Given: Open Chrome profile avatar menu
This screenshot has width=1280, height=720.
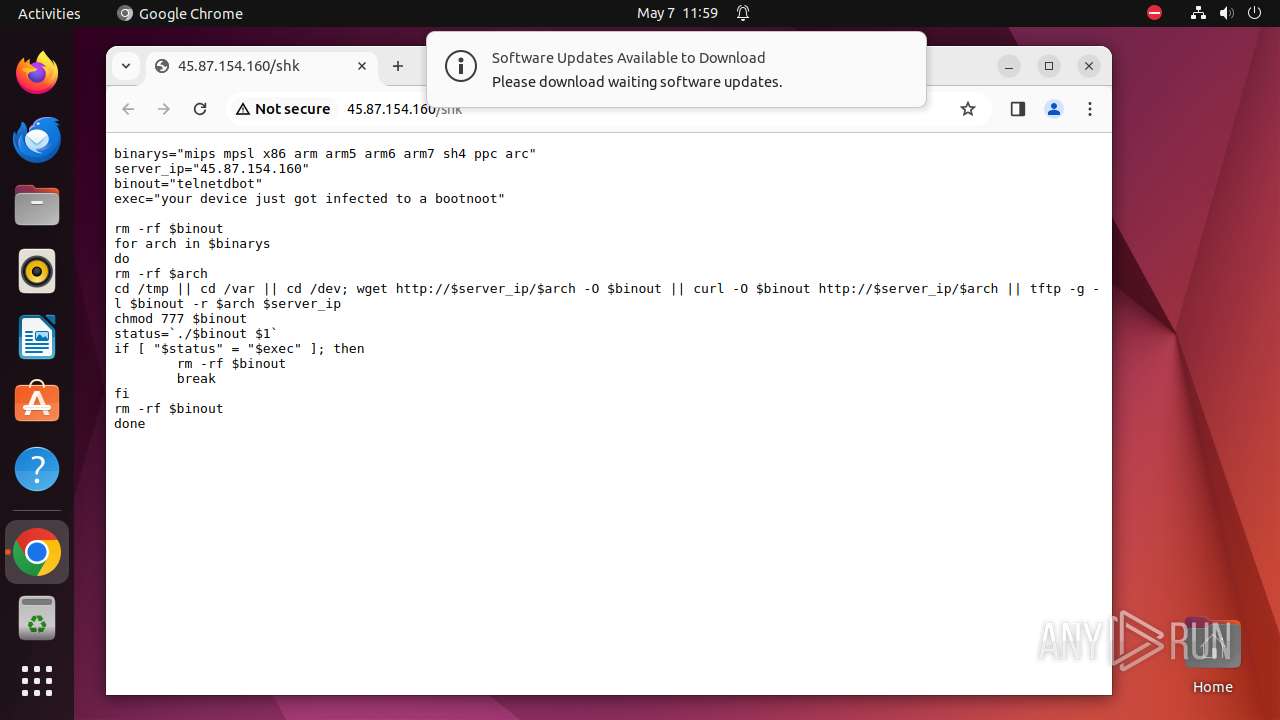Looking at the screenshot, I should (x=1054, y=109).
